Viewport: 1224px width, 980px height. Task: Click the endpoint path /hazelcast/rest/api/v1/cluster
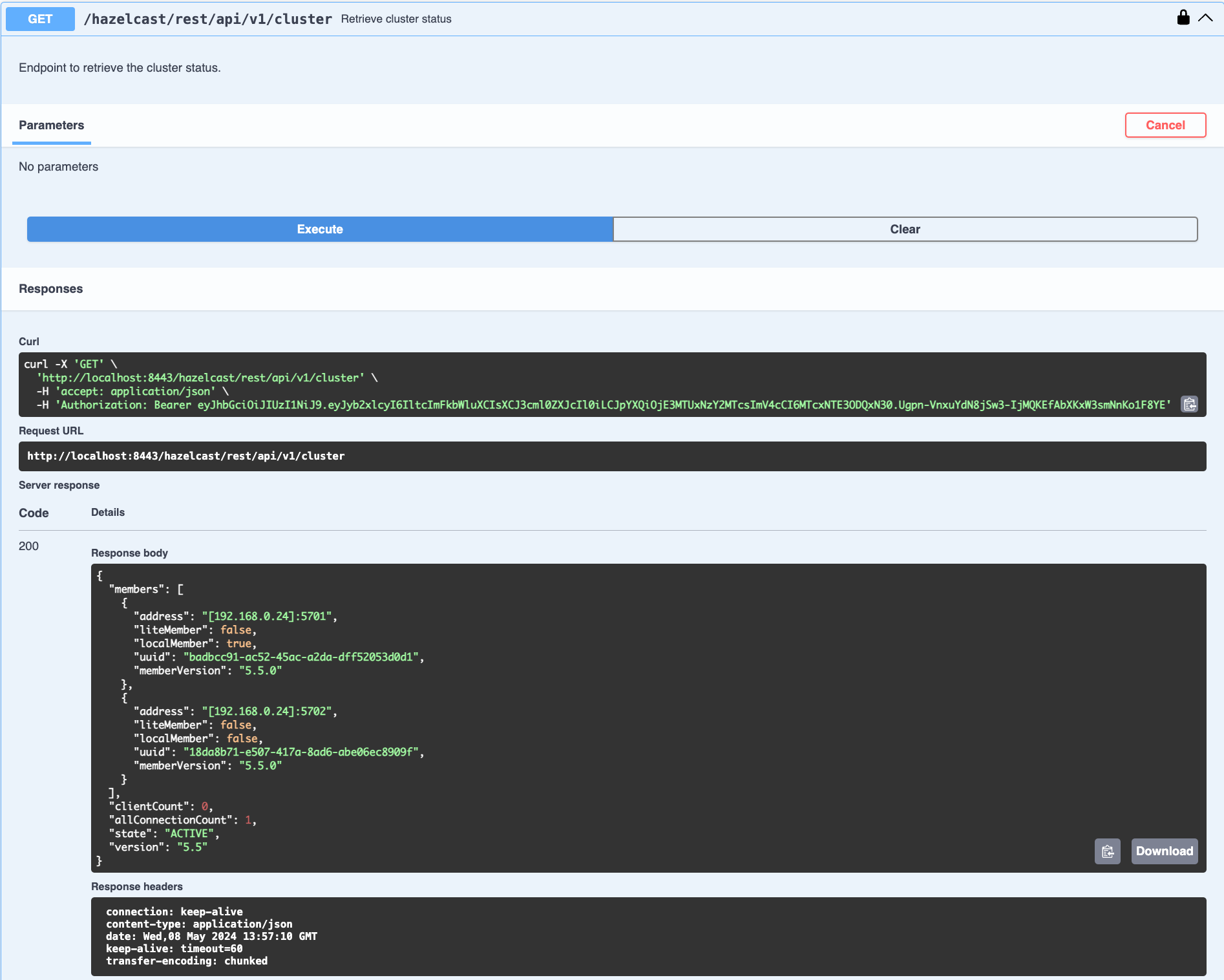point(208,19)
